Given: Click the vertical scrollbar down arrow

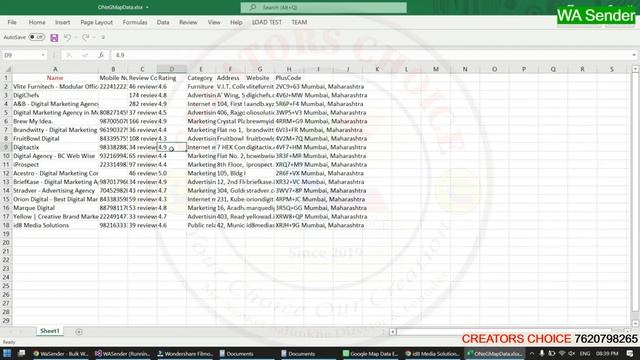Looking at the screenshot, I should coord(635,323).
